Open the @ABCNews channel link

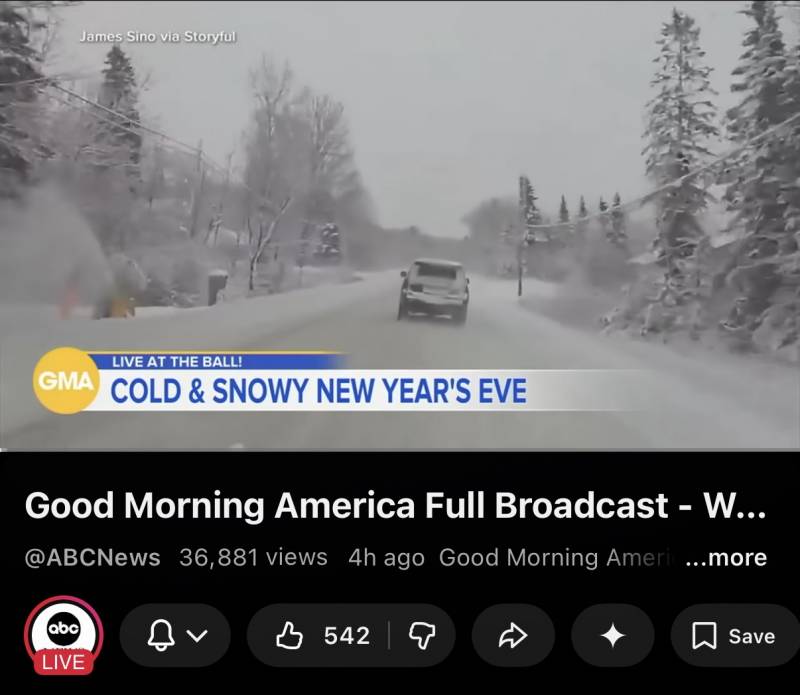tap(92, 558)
